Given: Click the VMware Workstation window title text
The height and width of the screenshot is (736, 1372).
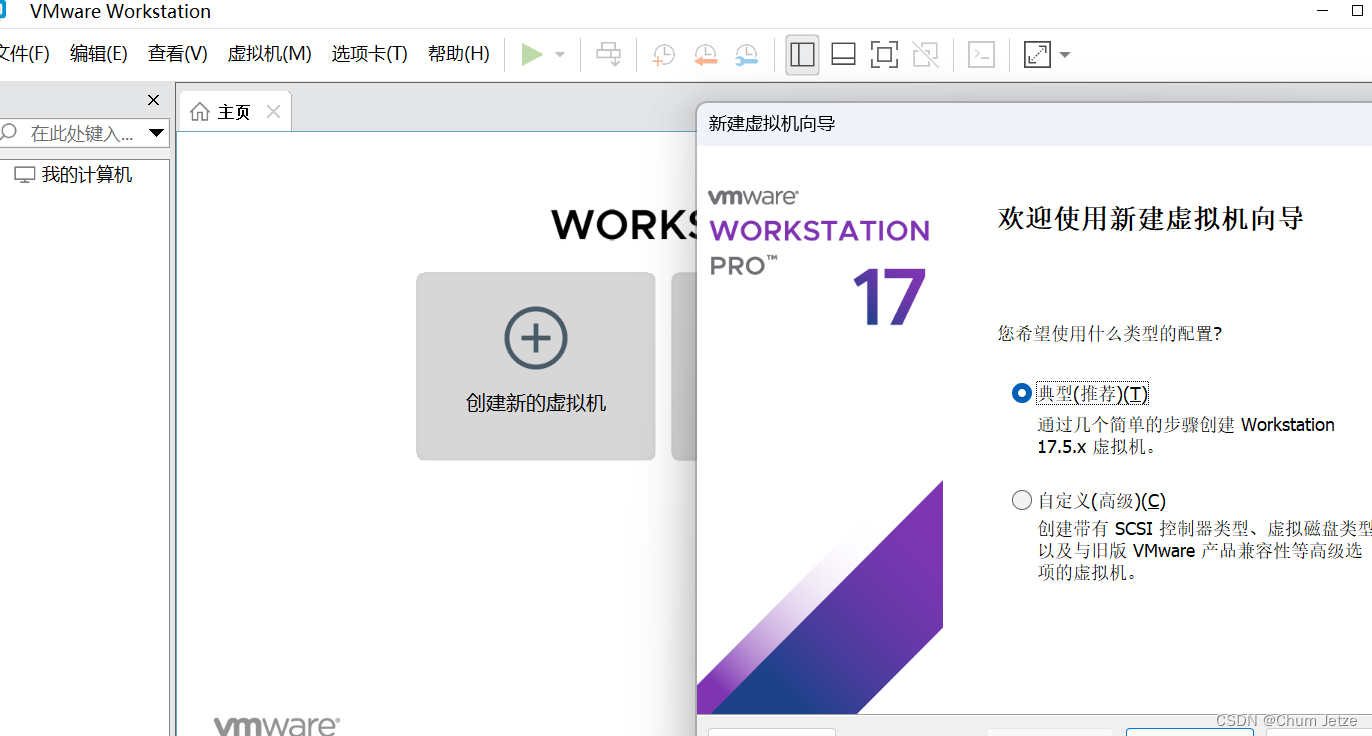Looking at the screenshot, I should click(x=120, y=12).
